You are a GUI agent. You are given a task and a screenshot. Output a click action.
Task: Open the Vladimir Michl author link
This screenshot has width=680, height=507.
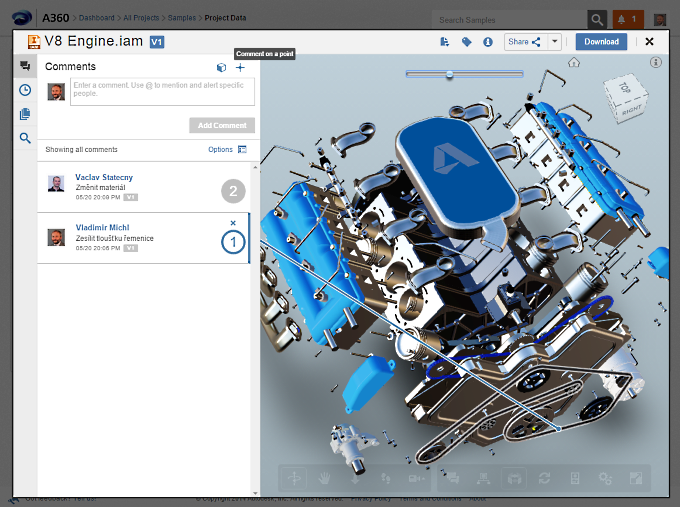(x=102, y=227)
